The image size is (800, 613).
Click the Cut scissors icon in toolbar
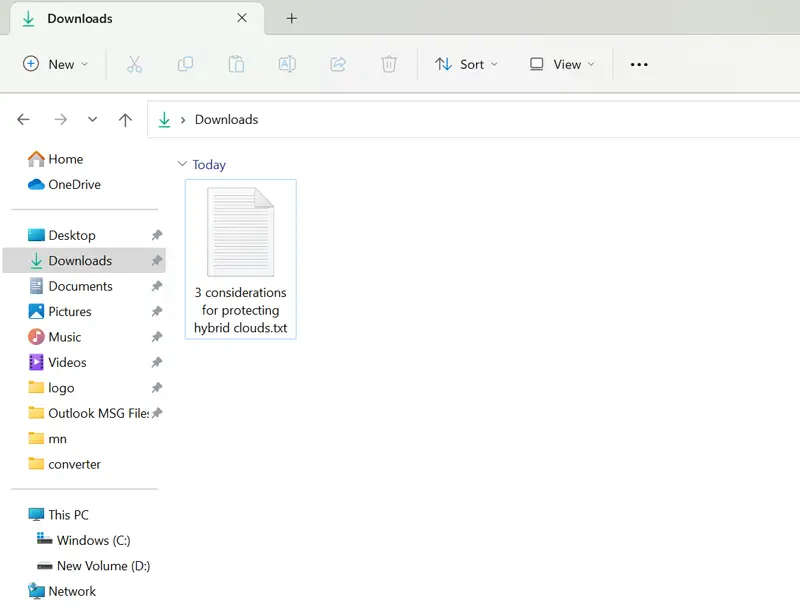[135, 64]
